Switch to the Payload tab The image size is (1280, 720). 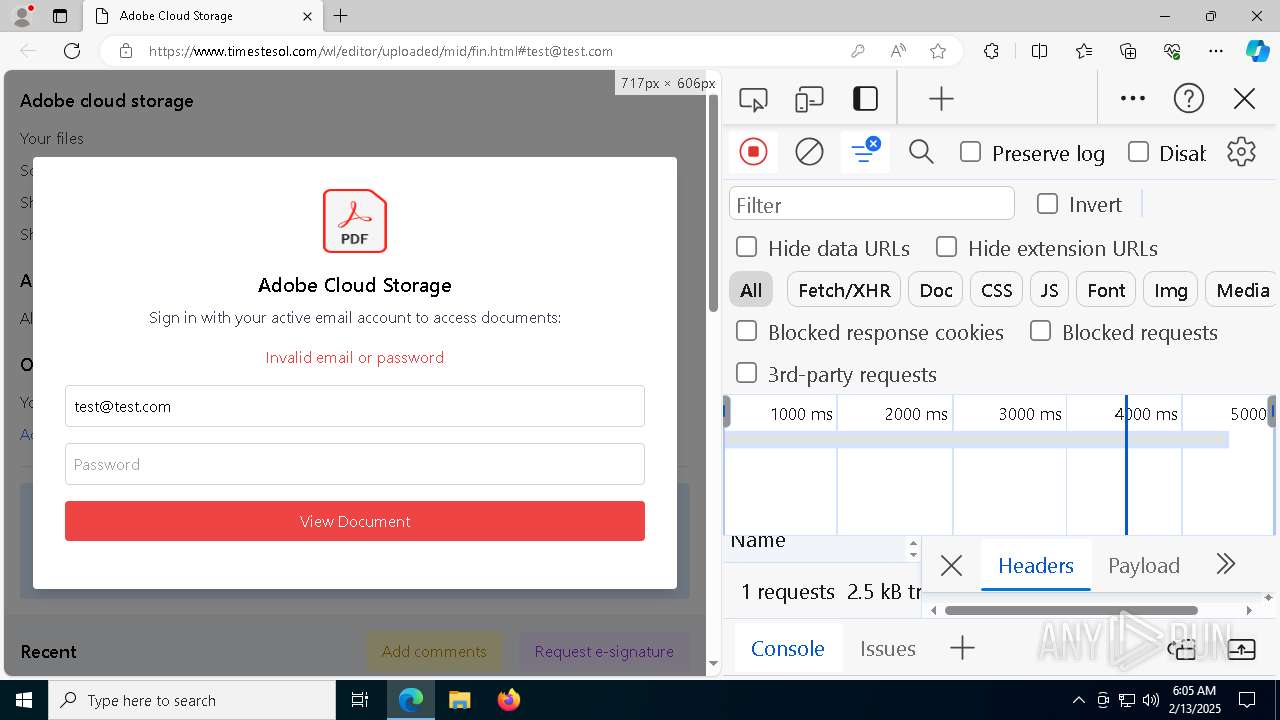[1143, 565]
